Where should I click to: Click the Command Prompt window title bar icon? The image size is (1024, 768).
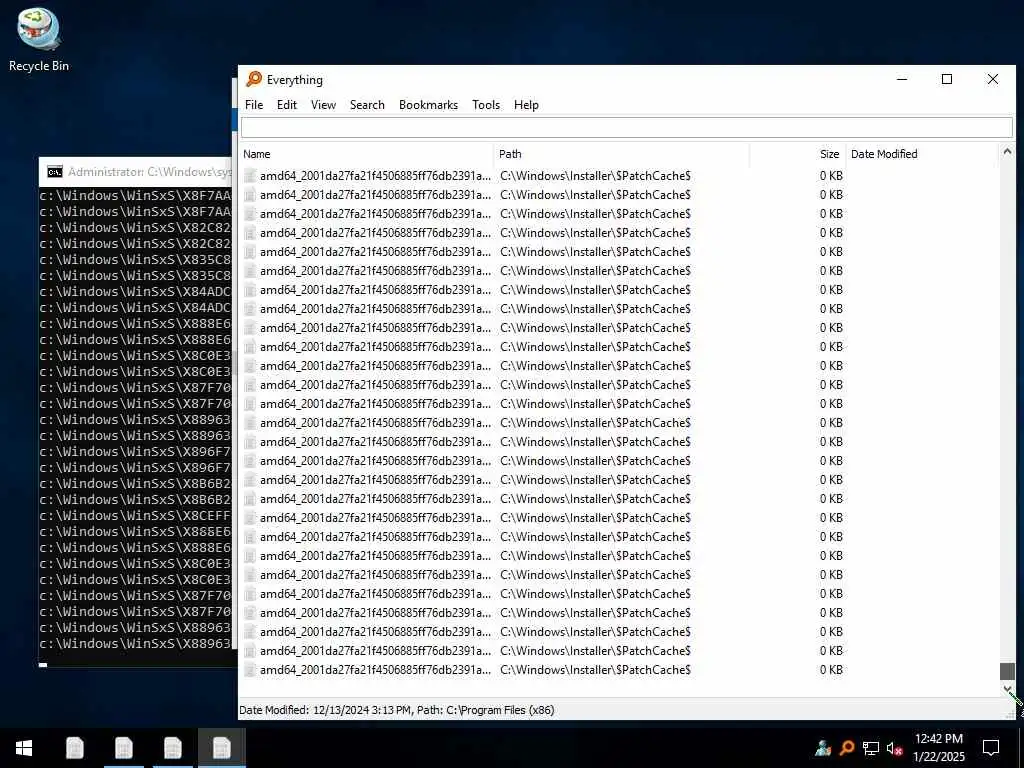tap(55, 172)
